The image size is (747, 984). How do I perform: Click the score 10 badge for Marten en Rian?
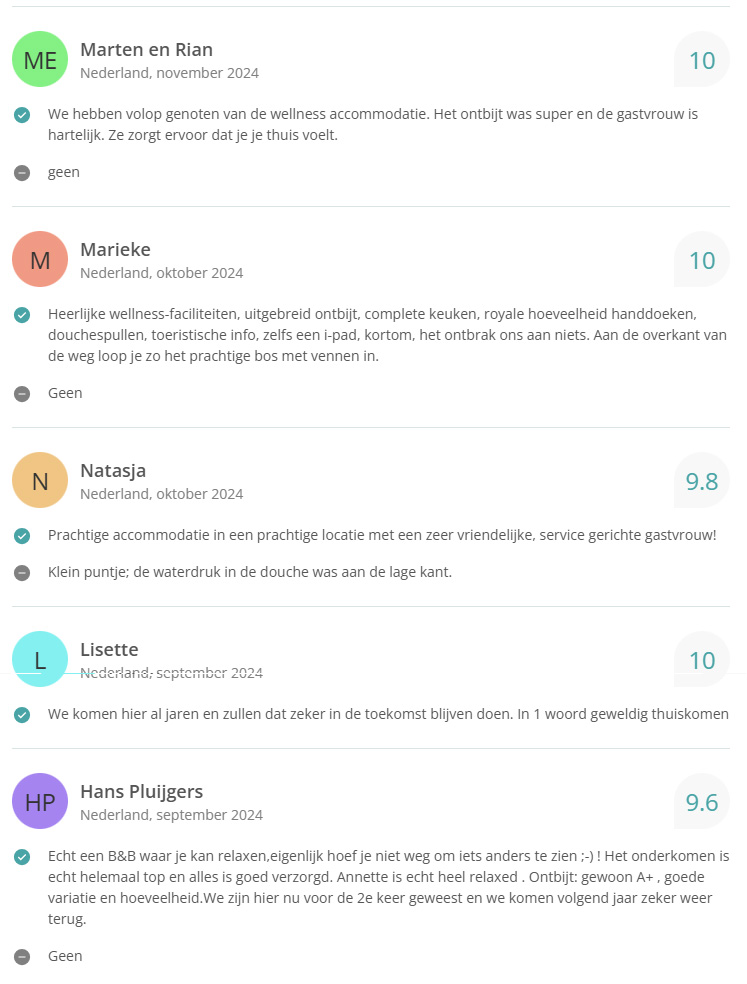(702, 60)
